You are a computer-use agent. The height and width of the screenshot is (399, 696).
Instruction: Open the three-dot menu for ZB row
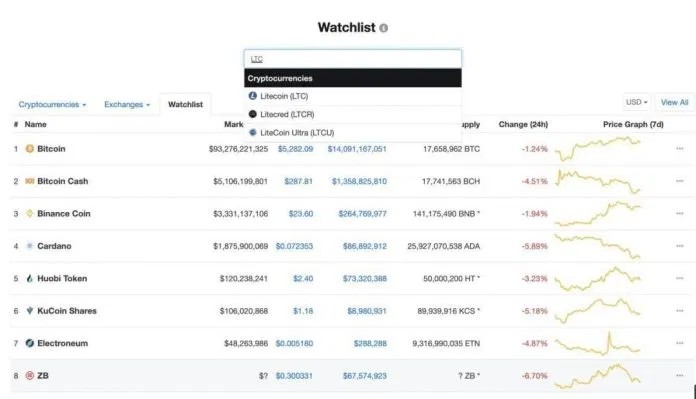point(680,375)
